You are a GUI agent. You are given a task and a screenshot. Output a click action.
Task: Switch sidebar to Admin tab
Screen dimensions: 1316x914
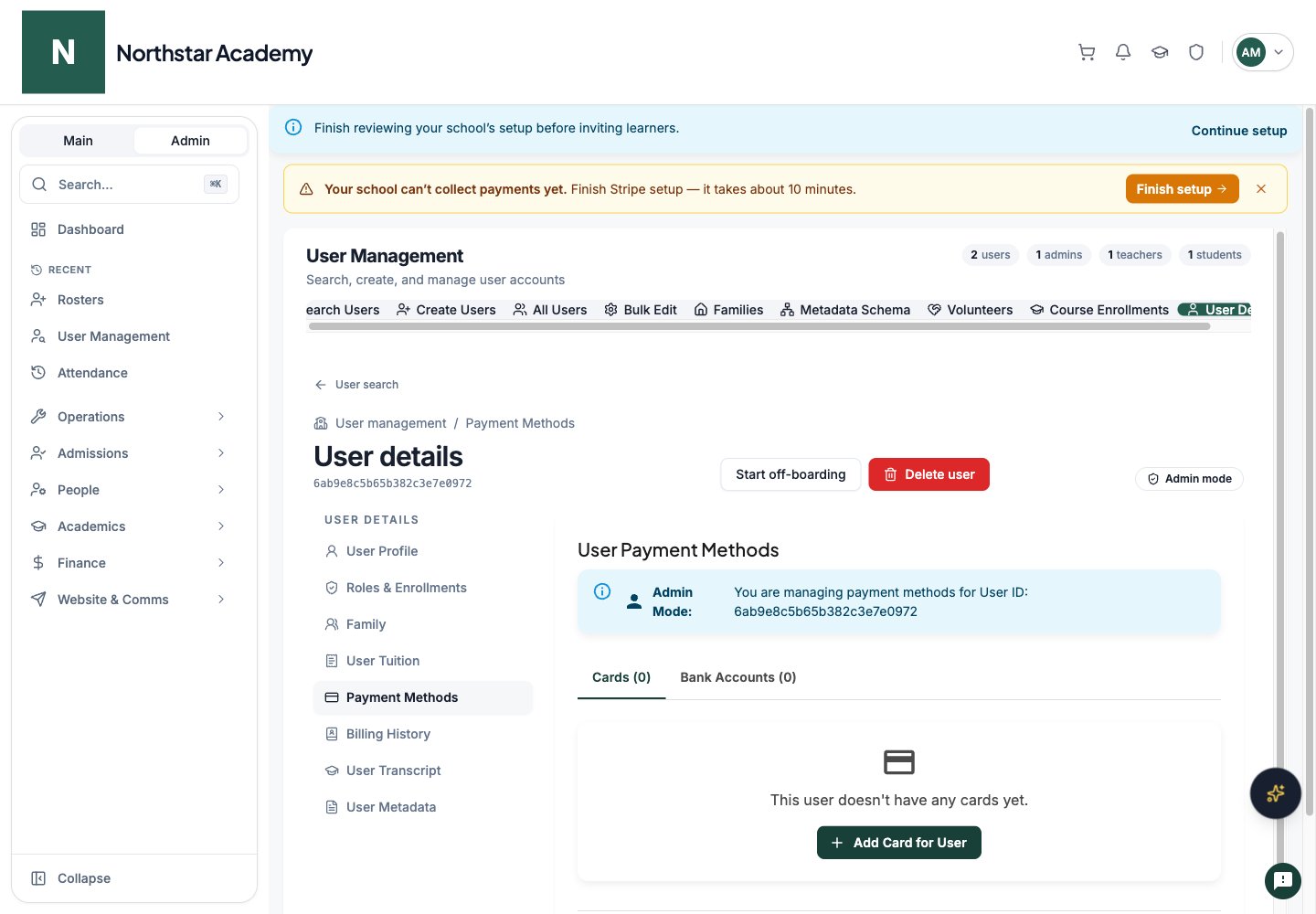[x=190, y=140]
